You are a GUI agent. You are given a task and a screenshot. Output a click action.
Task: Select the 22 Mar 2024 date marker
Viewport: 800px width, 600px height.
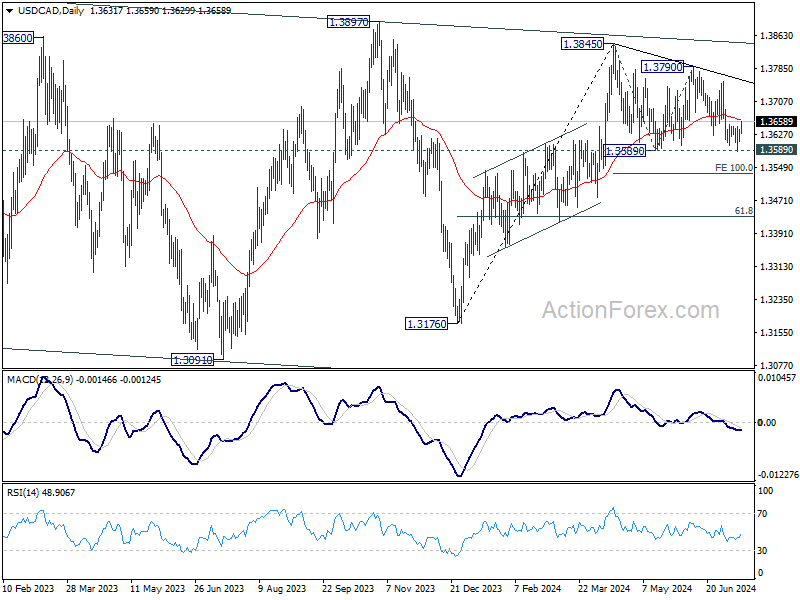coord(604,588)
